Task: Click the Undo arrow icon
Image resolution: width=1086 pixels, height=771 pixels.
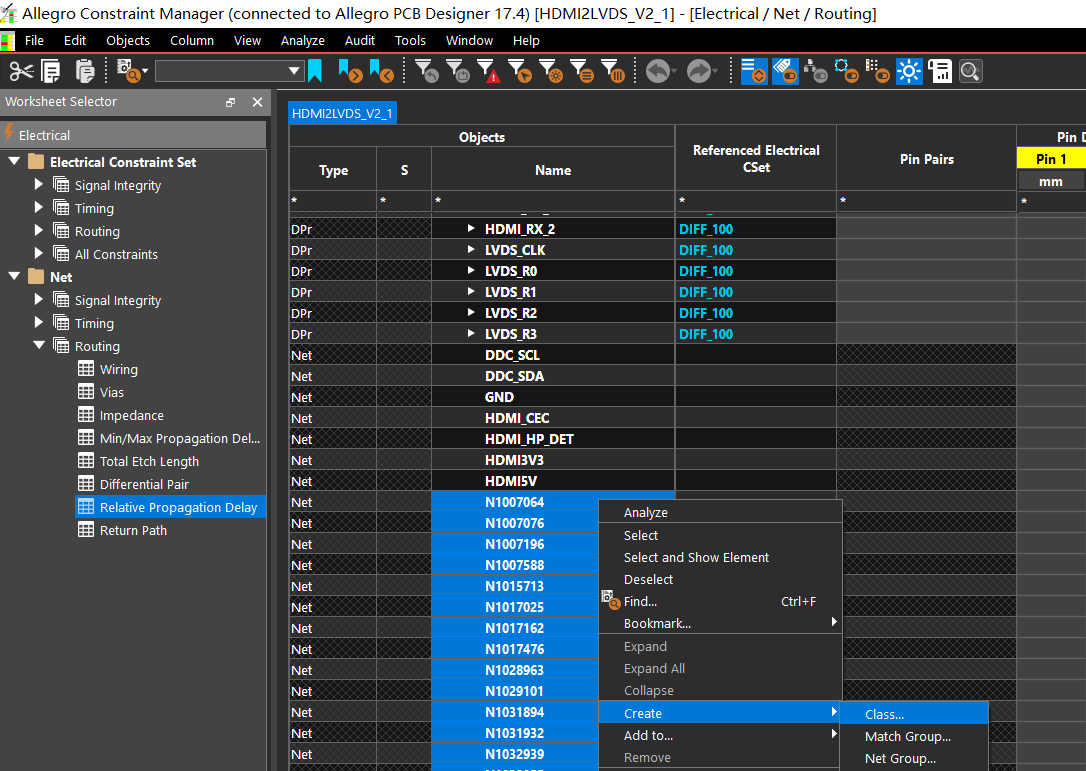Action: [x=658, y=71]
